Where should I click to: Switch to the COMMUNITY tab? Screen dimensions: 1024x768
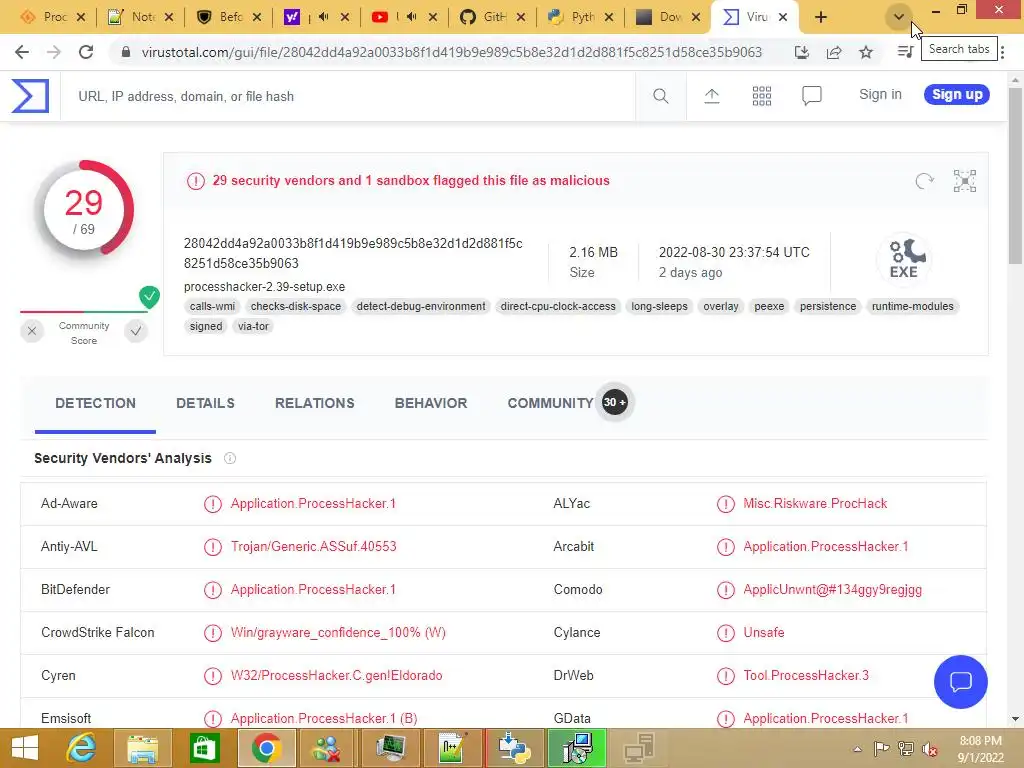click(551, 404)
